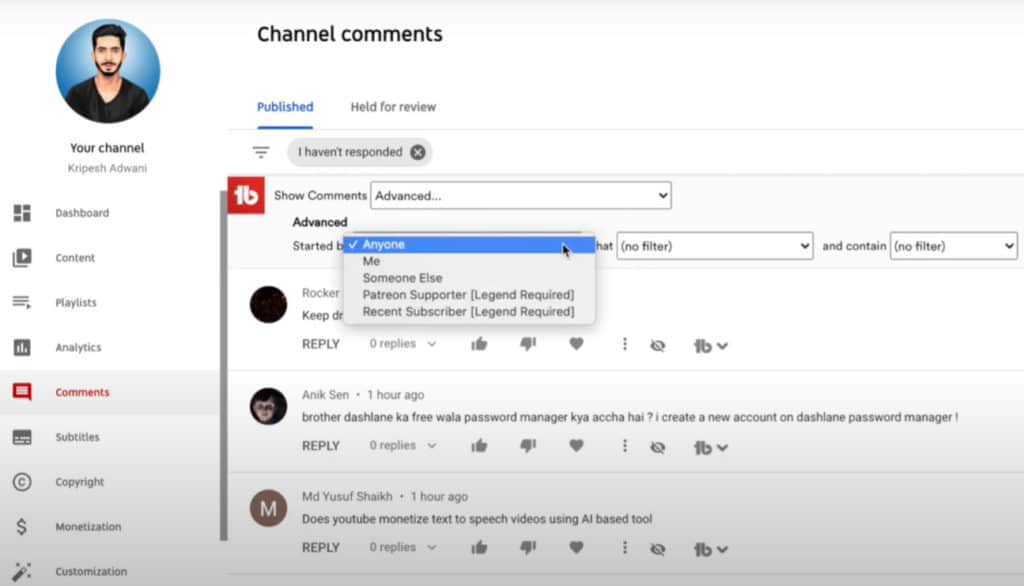Expand the 'and contain' no filter dropdown
The width and height of the screenshot is (1024, 586).
(x=953, y=245)
